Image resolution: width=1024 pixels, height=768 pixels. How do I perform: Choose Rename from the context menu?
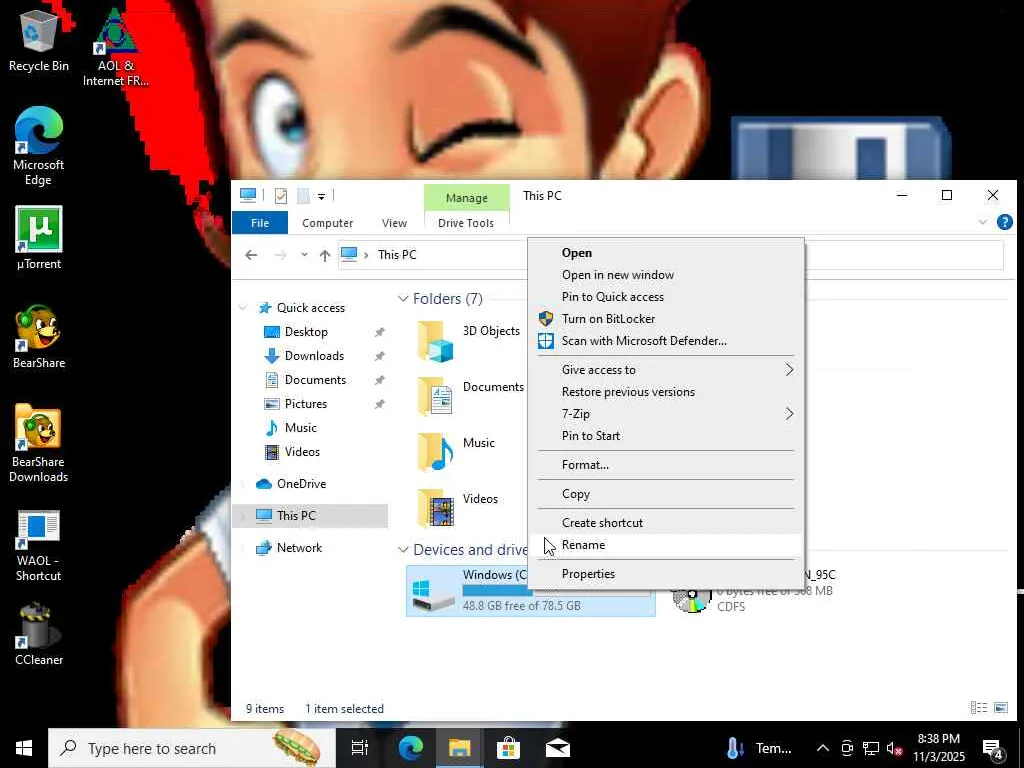click(665, 545)
